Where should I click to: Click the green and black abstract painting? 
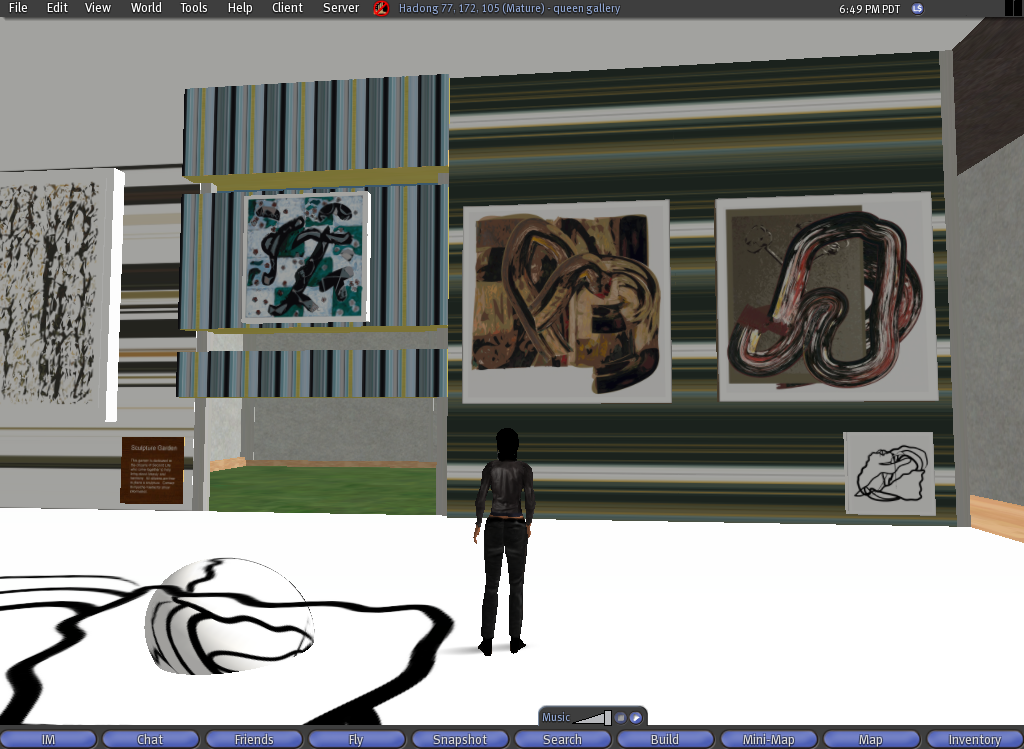pyautogui.click(x=306, y=257)
